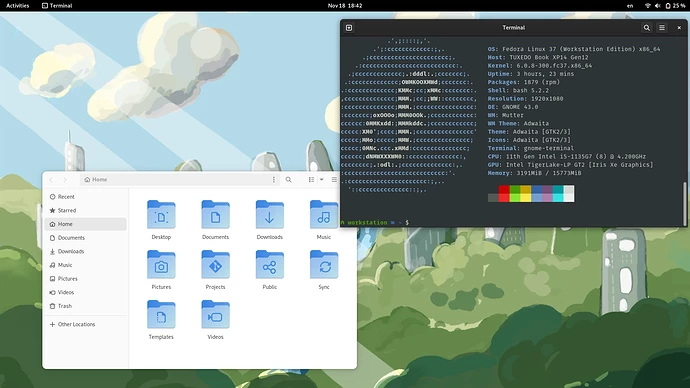Open the 'en' keyboard layout indicator

(x=630, y=6)
